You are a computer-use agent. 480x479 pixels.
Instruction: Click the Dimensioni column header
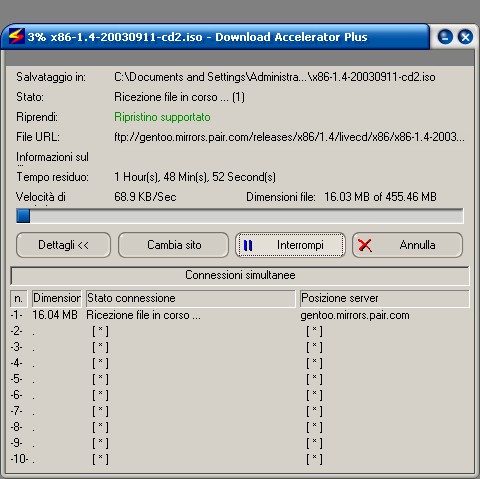click(57, 298)
